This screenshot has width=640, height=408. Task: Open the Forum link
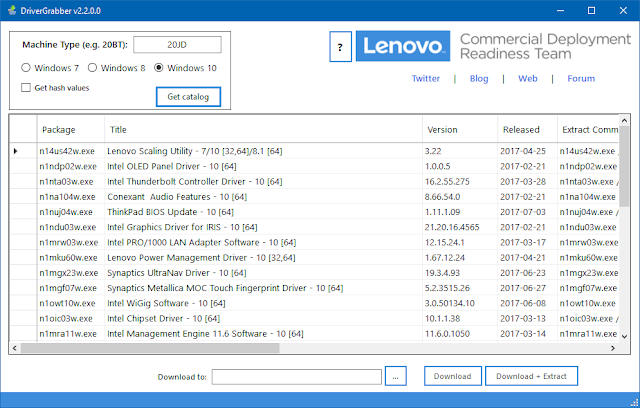point(581,78)
